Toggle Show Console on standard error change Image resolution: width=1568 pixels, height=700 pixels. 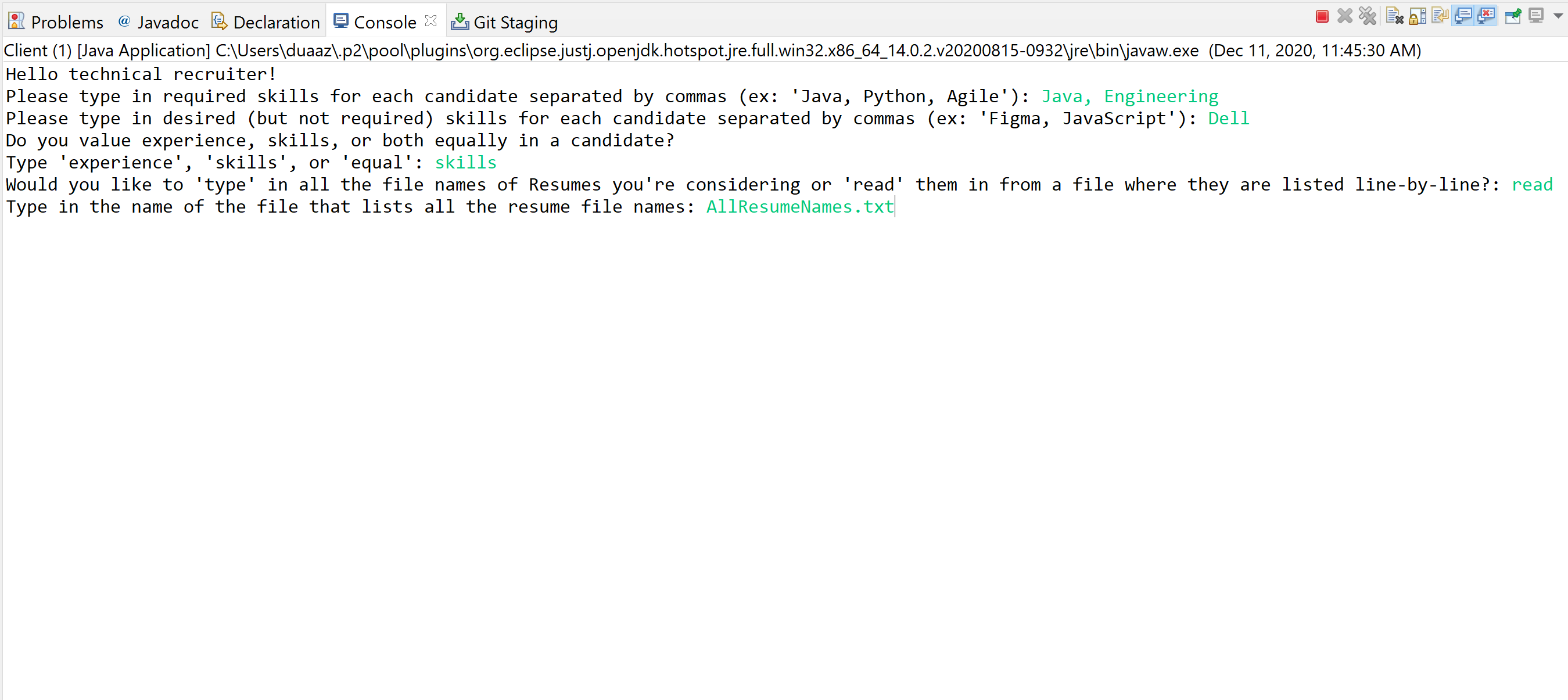(x=1486, y=16)
